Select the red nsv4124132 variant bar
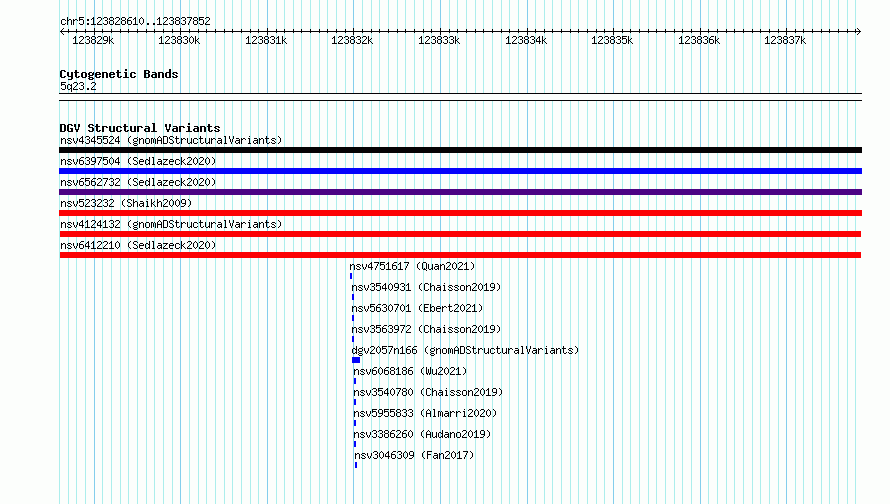The width and height of the screenshot is (890, 504). point(460,234)
